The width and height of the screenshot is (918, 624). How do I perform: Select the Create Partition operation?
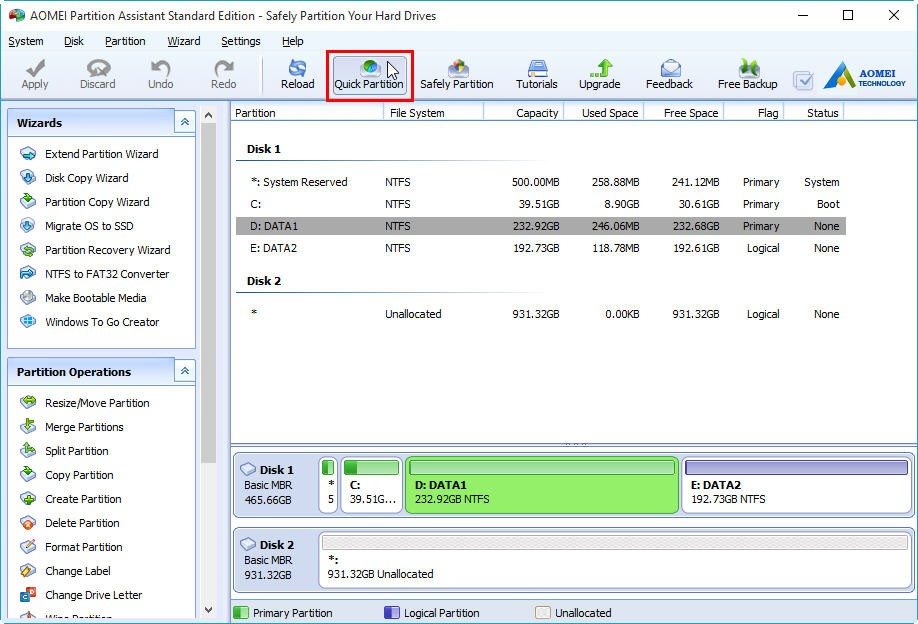(x=83, y=499)
